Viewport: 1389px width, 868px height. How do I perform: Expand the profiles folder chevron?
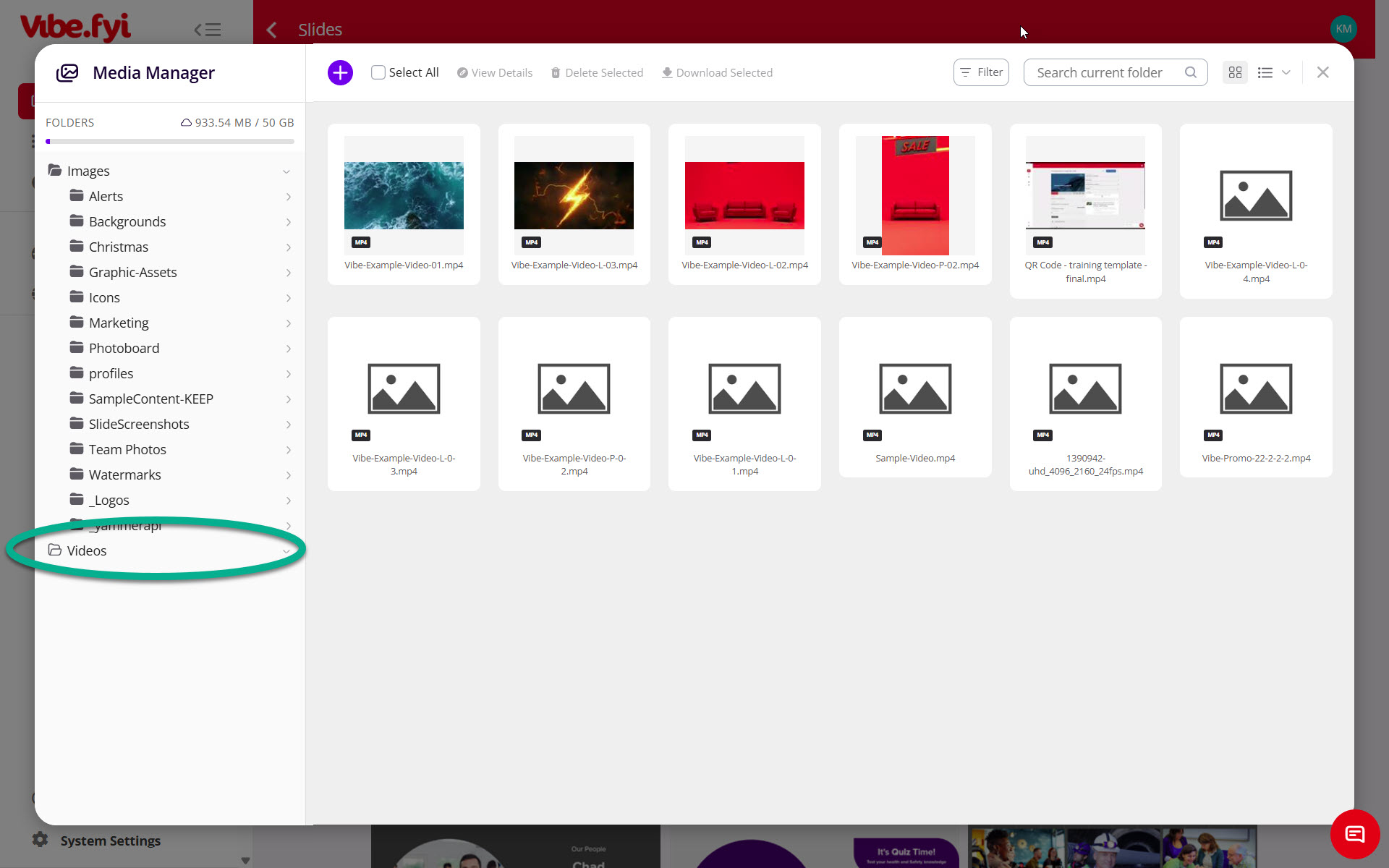point(288,374)
